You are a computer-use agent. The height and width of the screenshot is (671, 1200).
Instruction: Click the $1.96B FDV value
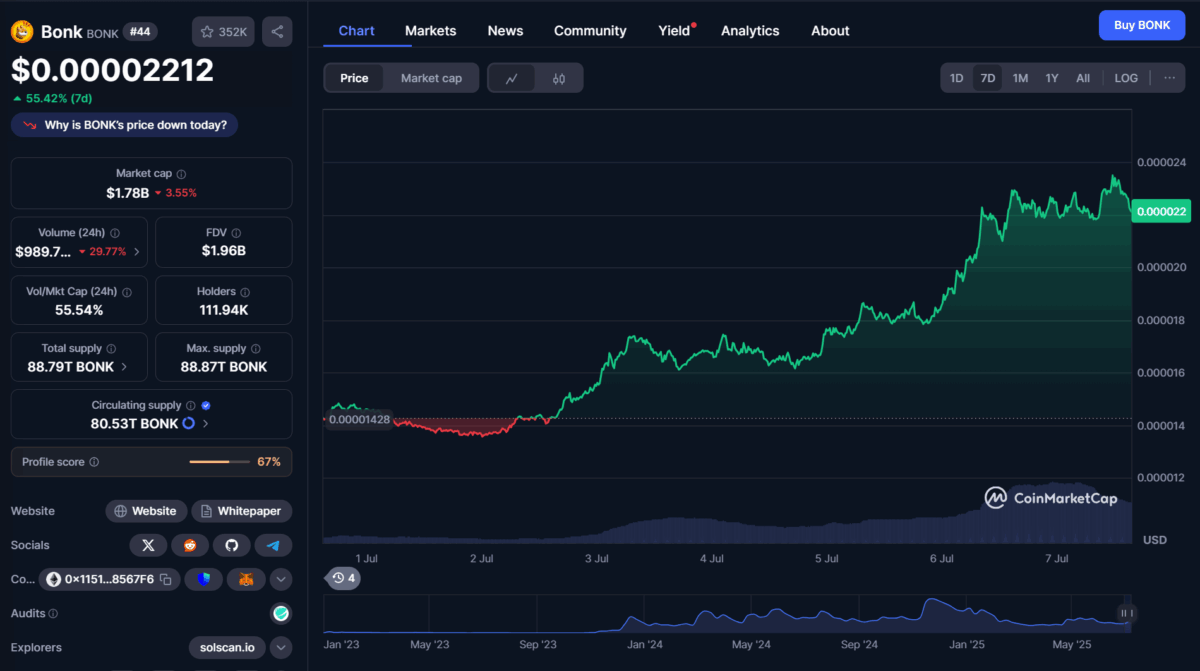coord(224,251)
